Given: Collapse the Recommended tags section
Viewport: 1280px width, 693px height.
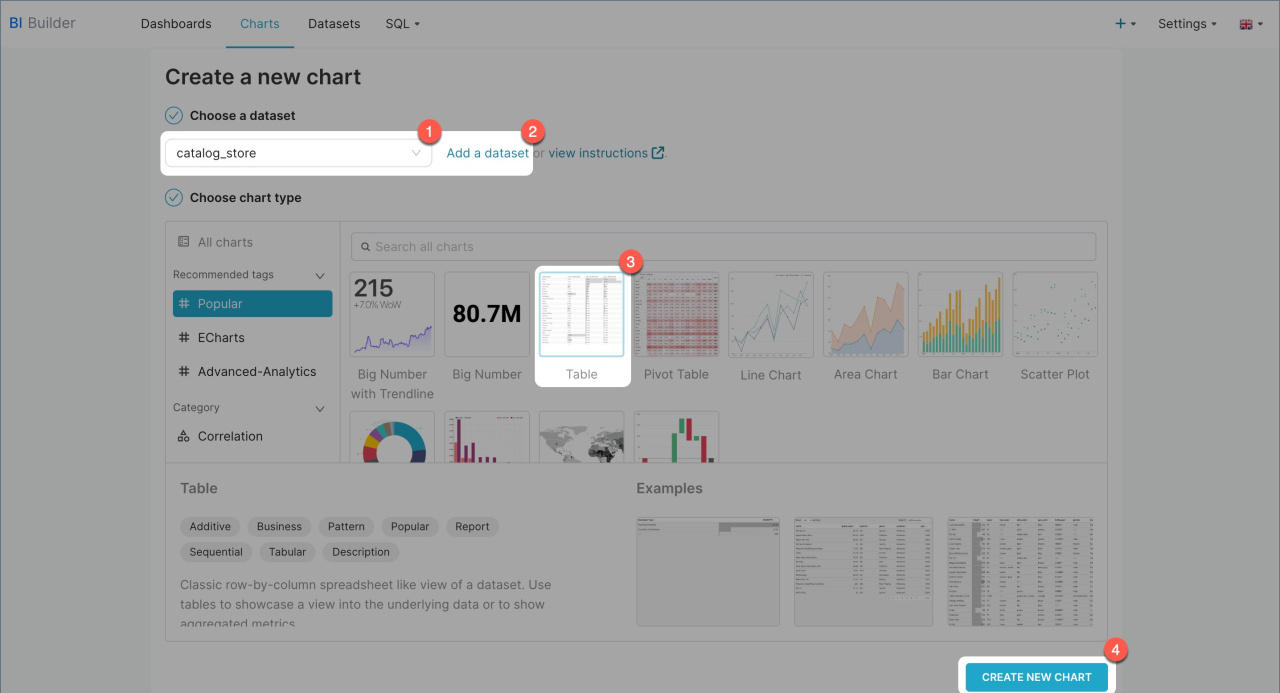Looking at the screenshot, I should pyautogui.click(x=320, y=275).
